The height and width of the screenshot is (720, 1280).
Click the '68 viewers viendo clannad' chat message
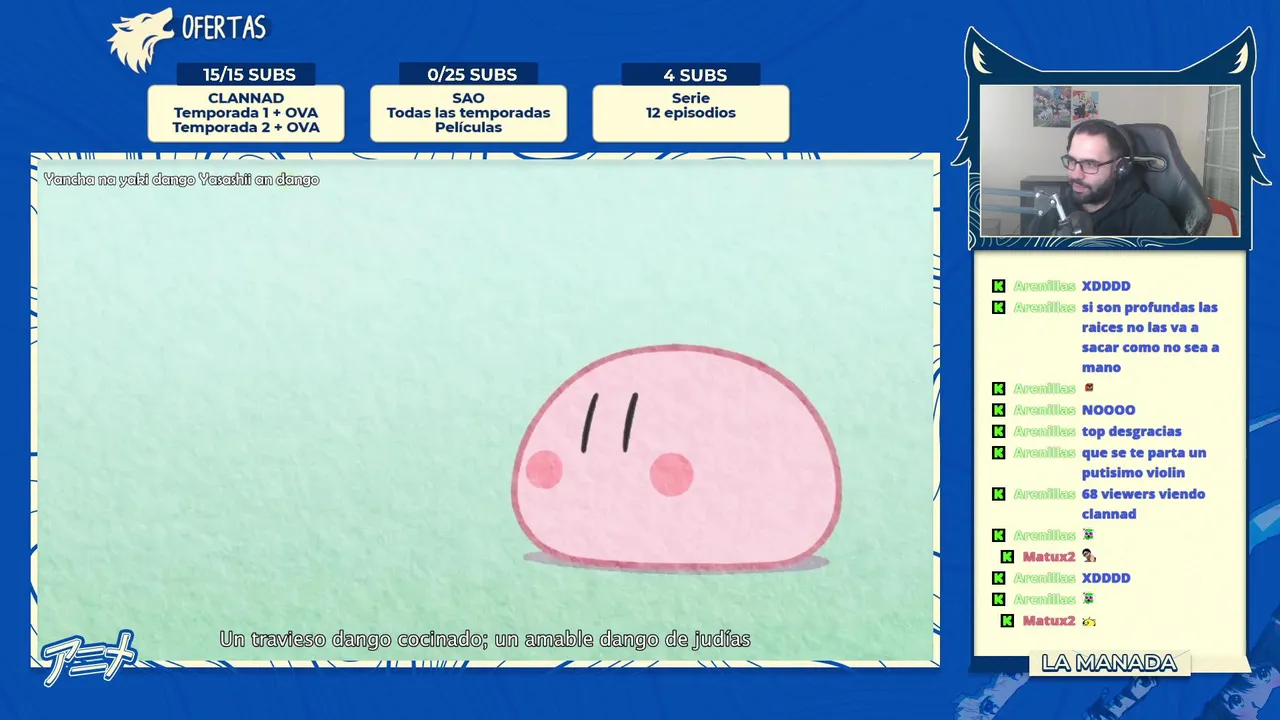click(x=1143, y=504)
